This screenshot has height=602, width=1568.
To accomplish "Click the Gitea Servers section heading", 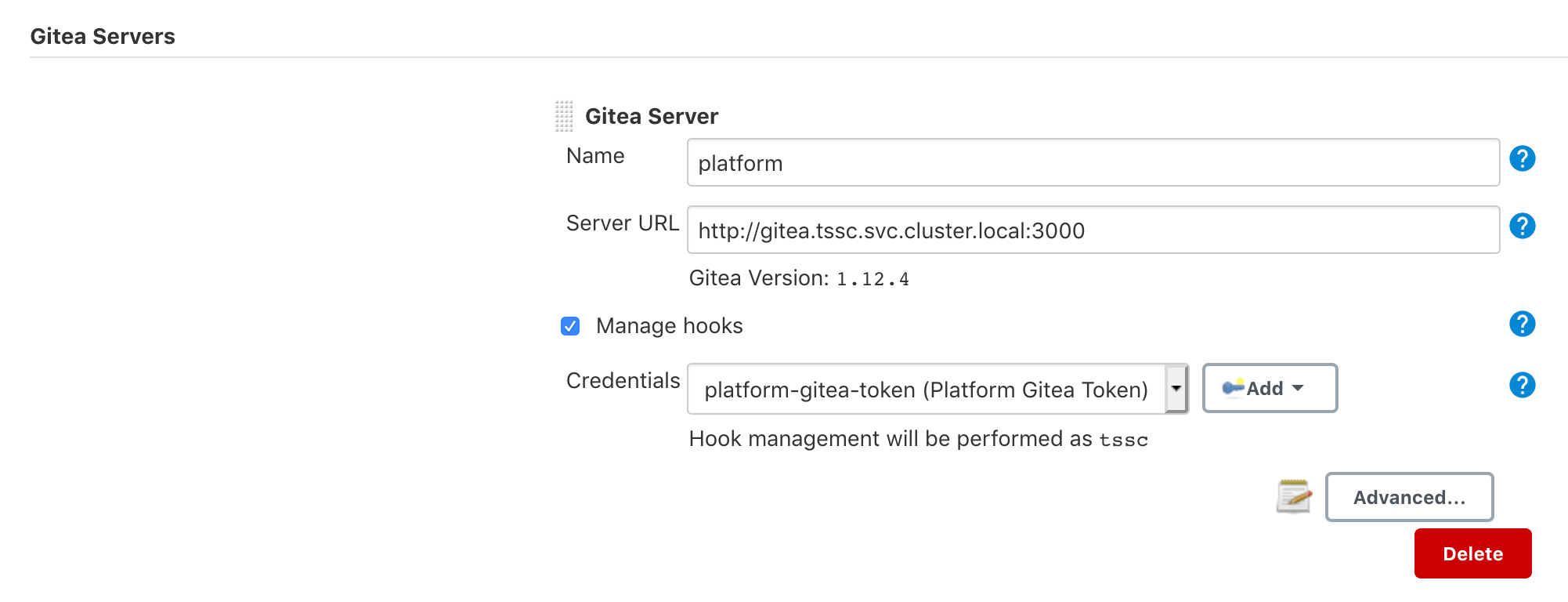I will [x=103, y=36].
